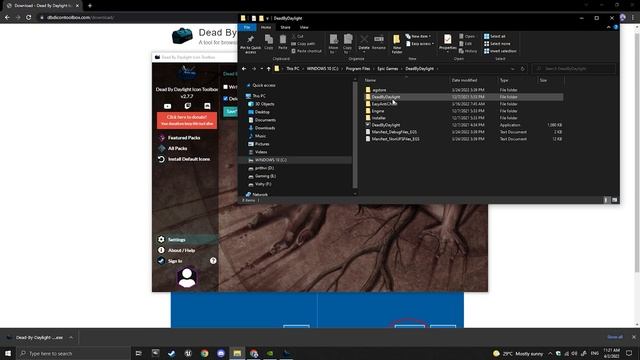640x360 pixels.
Task: Open the Twitch icon in Icon Toolbox
Action: pyautogui.click(x=187, y=106)
